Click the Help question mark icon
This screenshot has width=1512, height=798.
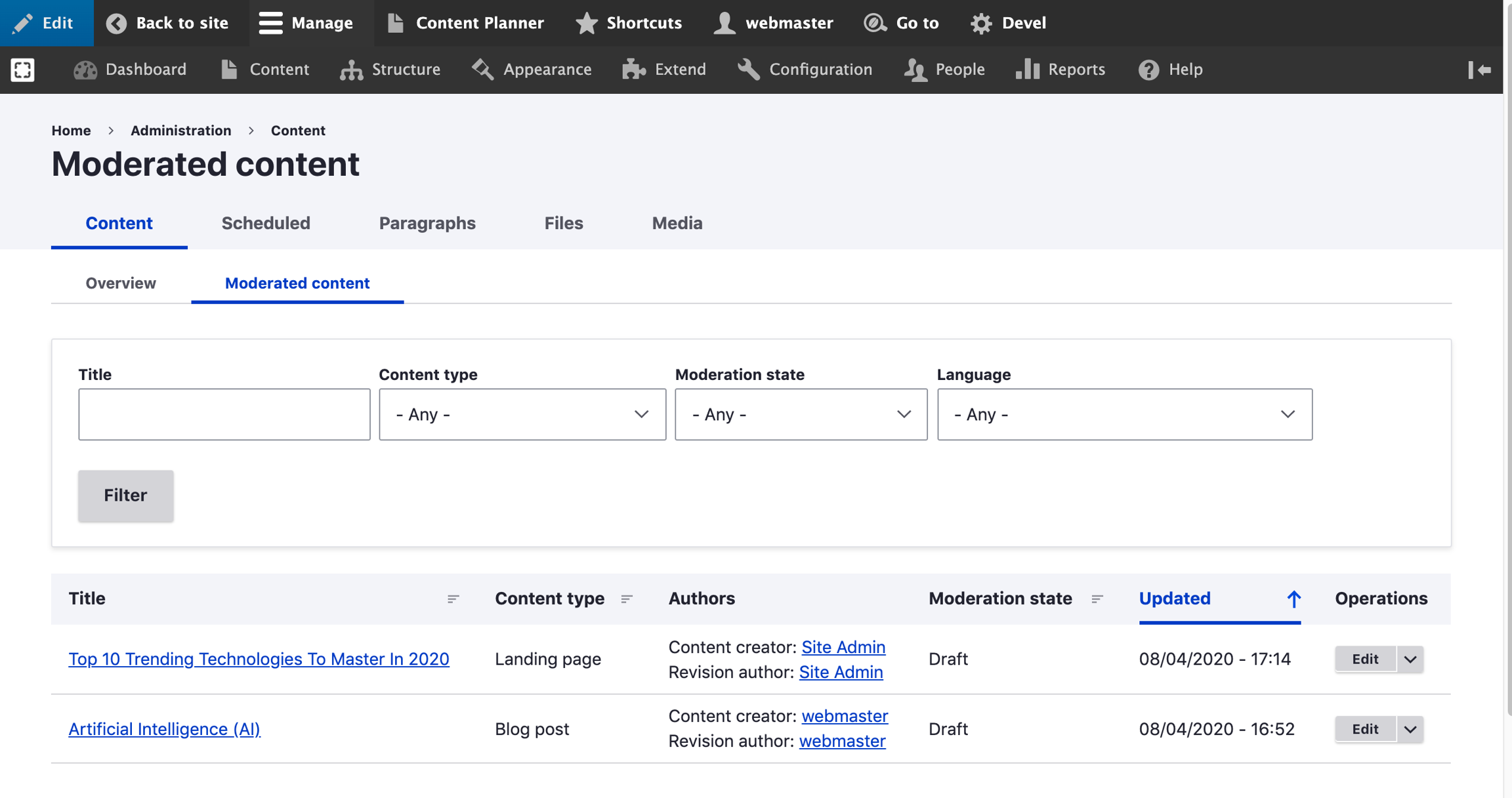[1148, 70]
